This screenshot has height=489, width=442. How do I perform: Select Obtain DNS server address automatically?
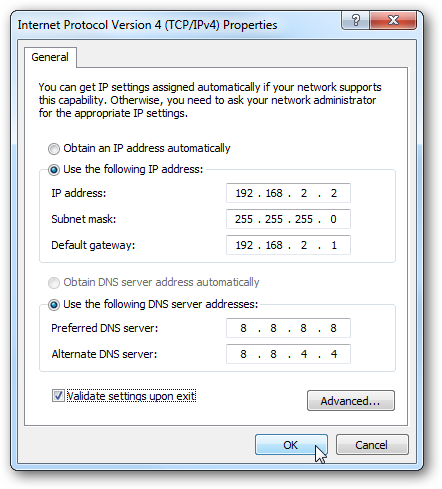click(x=54, y=283)
